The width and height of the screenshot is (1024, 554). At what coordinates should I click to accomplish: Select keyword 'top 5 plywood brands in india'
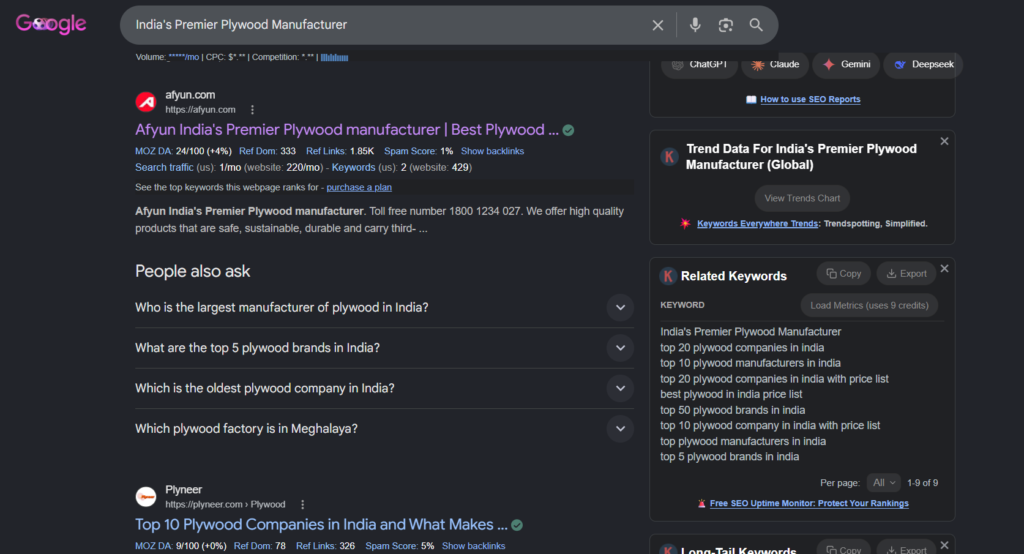click(x=729, y=457)
